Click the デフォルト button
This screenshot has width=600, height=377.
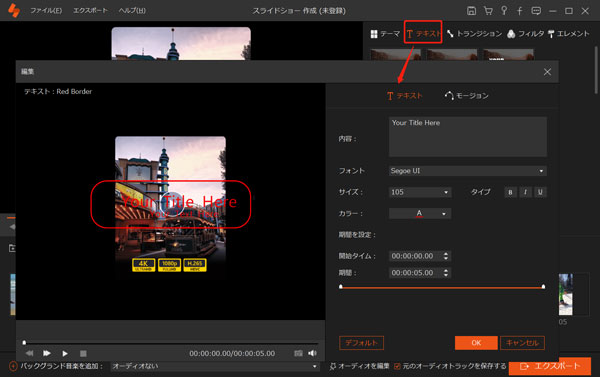(x=361, y=343)
